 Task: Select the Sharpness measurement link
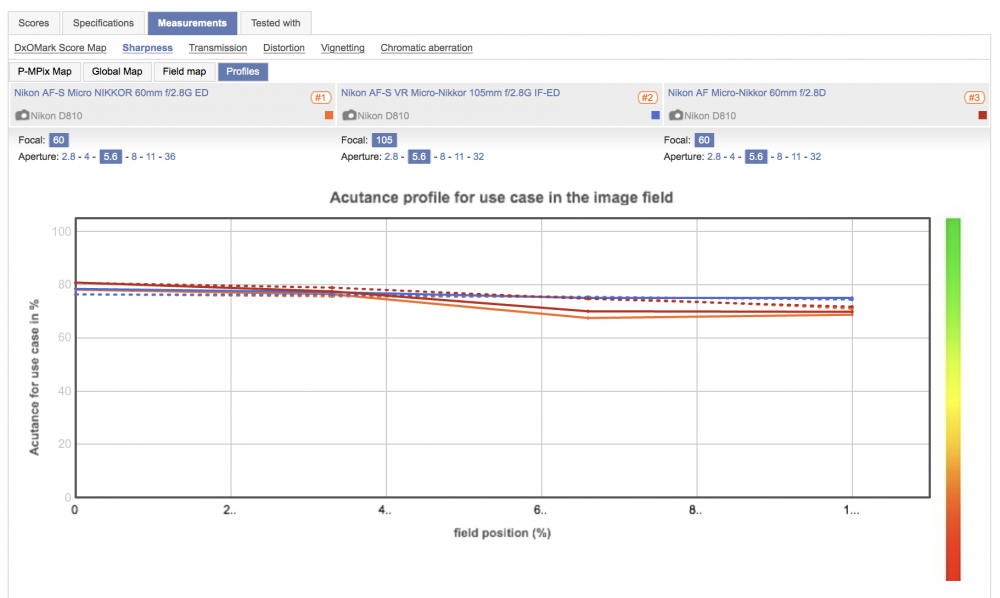[147, 48]
